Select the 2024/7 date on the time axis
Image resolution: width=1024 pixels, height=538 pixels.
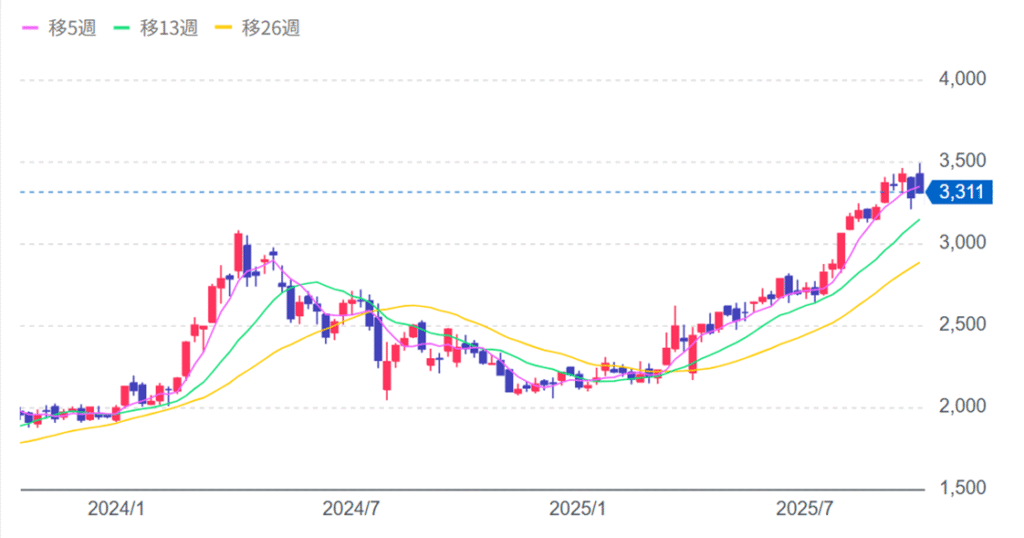(350, 509)
